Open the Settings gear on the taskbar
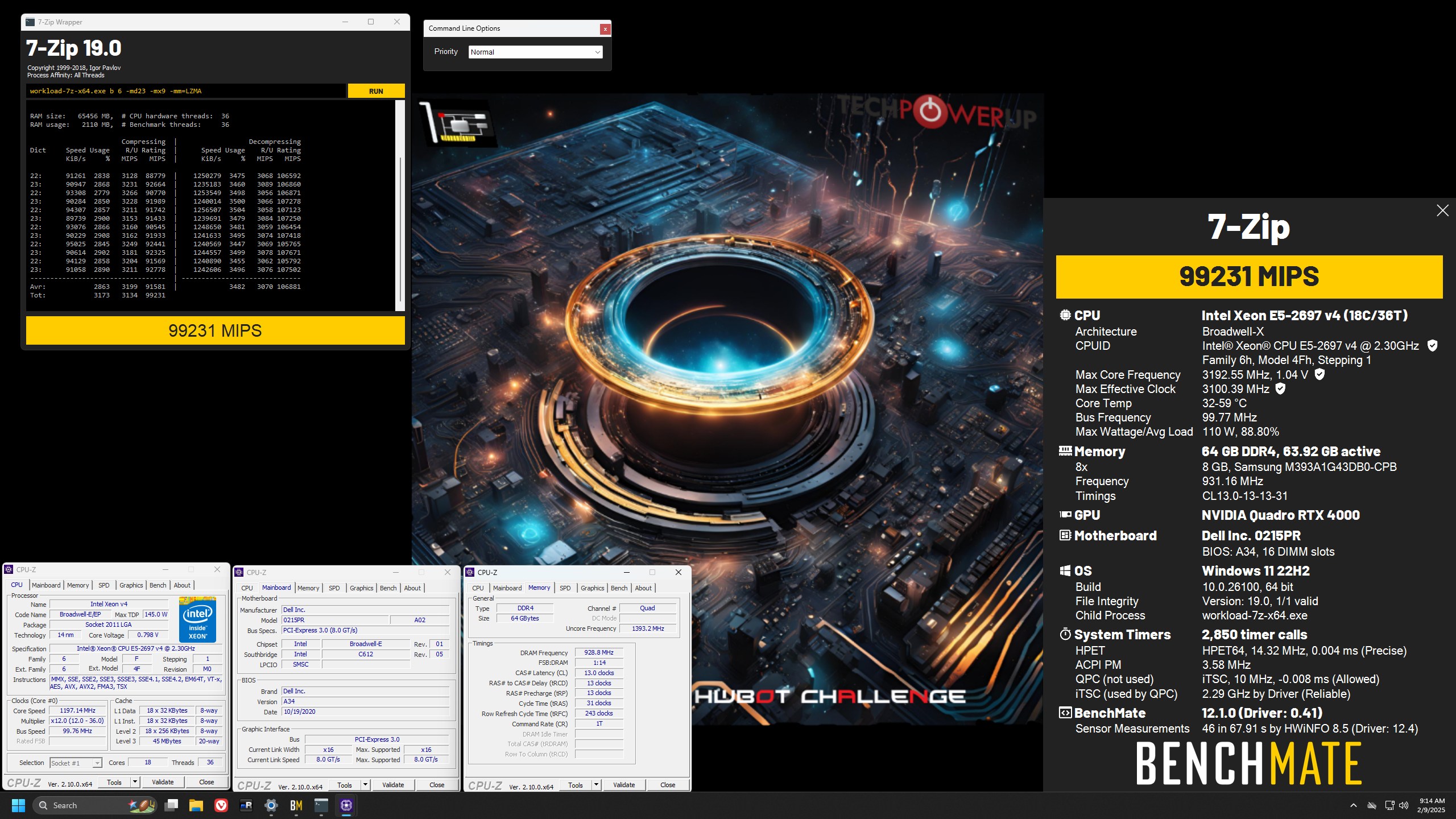This screenshot has width=1456, height=819. (x=271, y=805)
